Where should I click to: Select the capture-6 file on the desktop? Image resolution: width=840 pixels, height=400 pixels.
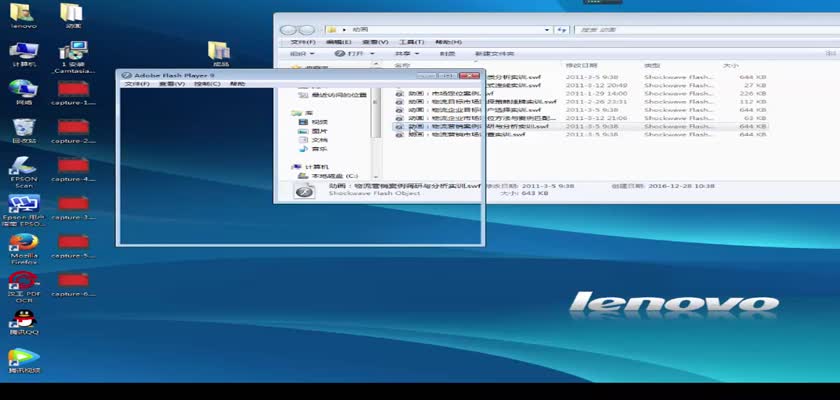tap(73, 284)
